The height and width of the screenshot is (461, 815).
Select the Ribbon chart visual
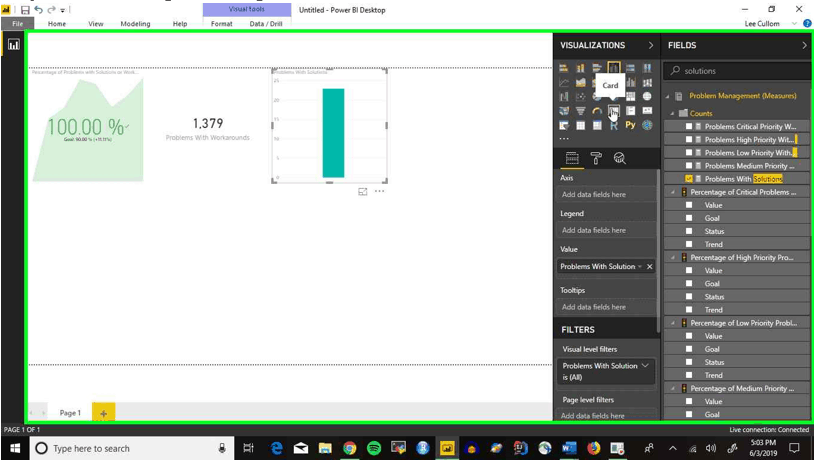coord(647,82)
